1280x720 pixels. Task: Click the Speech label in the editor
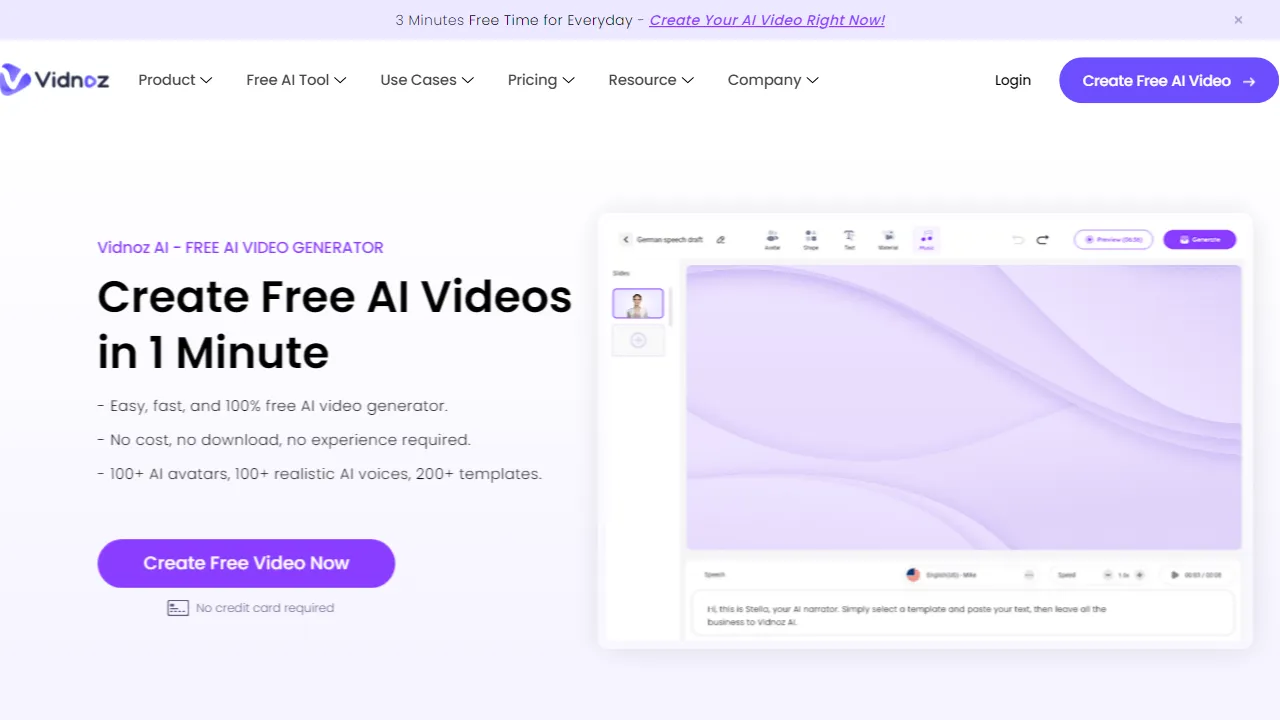714,575
